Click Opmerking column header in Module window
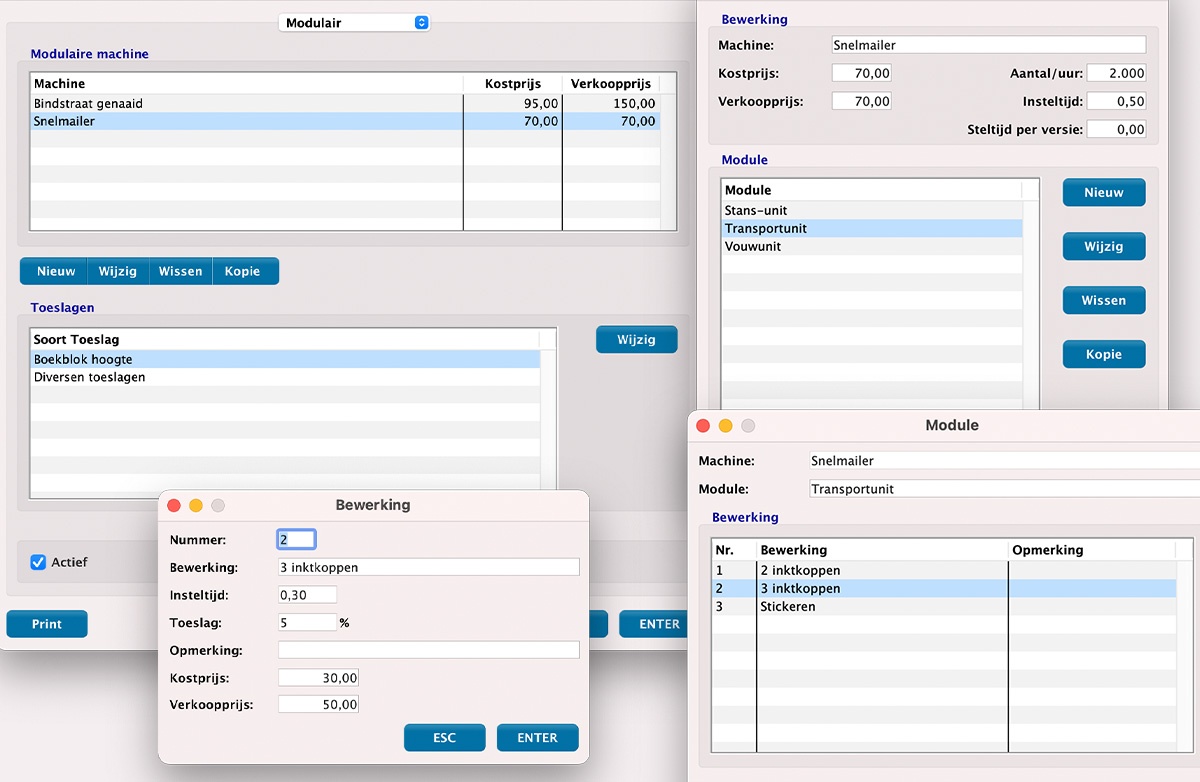This screenshot has height=782, width=1200. pyautogui.click(x=1092, y=550)
